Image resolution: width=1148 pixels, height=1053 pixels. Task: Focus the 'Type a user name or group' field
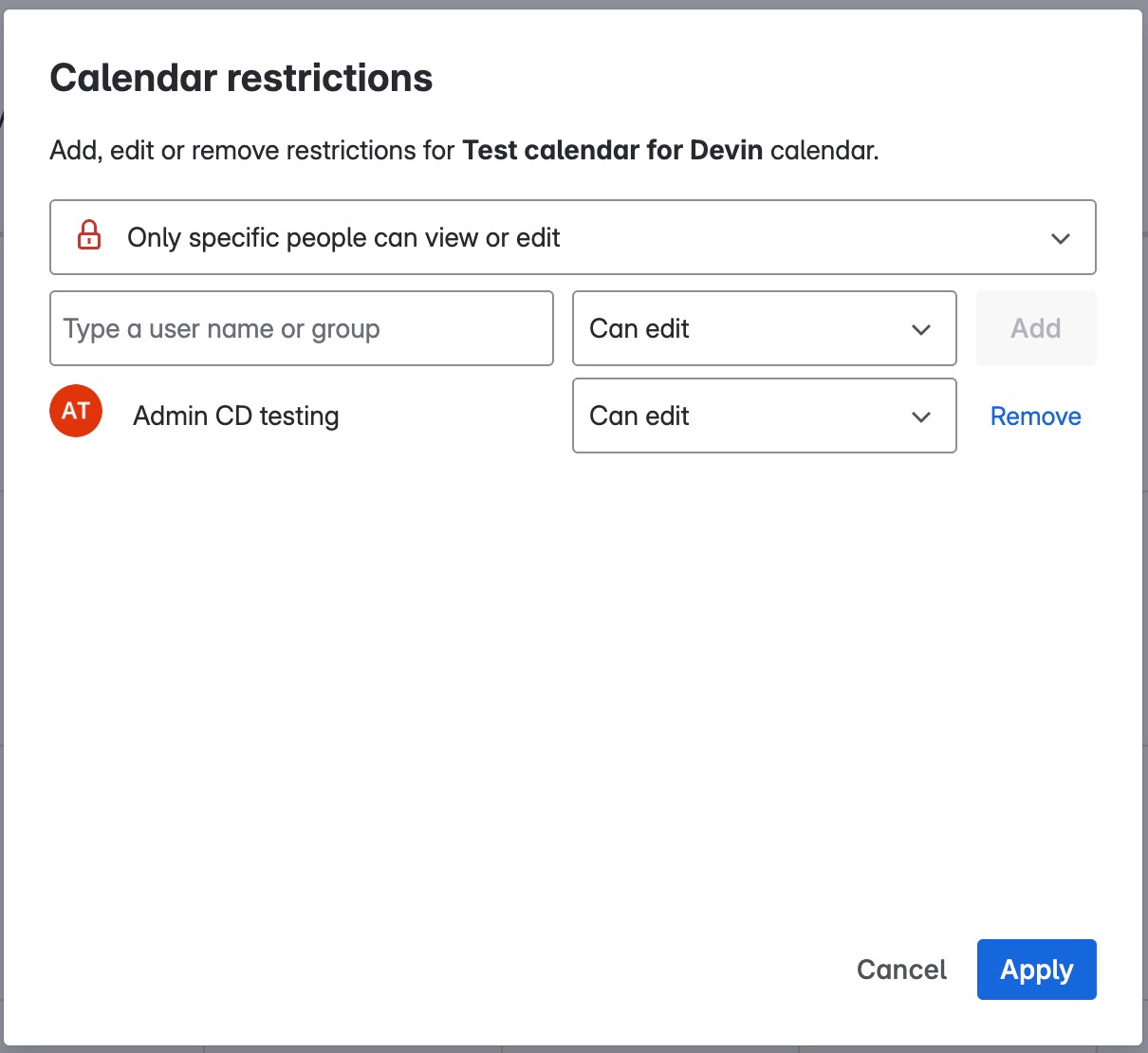(x=301, y=328)
